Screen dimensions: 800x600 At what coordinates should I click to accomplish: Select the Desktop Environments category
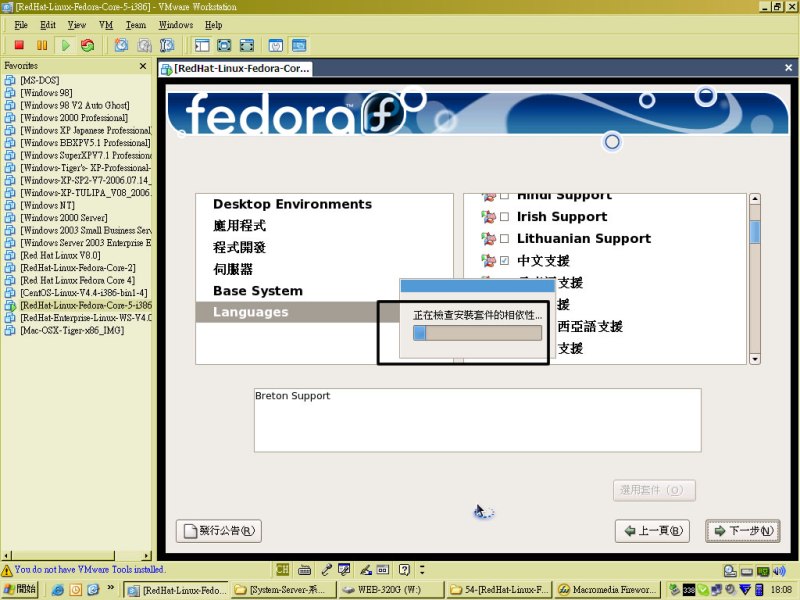(x=292, y=204)
